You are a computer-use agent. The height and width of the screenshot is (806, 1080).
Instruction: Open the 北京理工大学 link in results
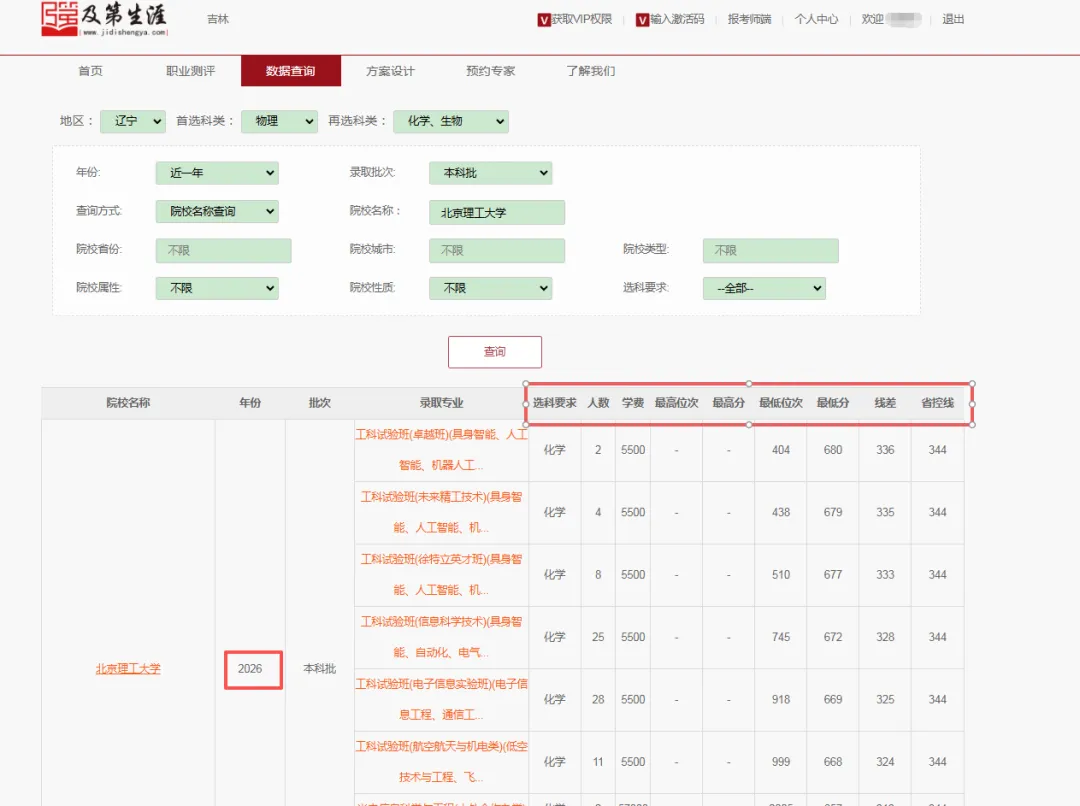click(128, 669)
